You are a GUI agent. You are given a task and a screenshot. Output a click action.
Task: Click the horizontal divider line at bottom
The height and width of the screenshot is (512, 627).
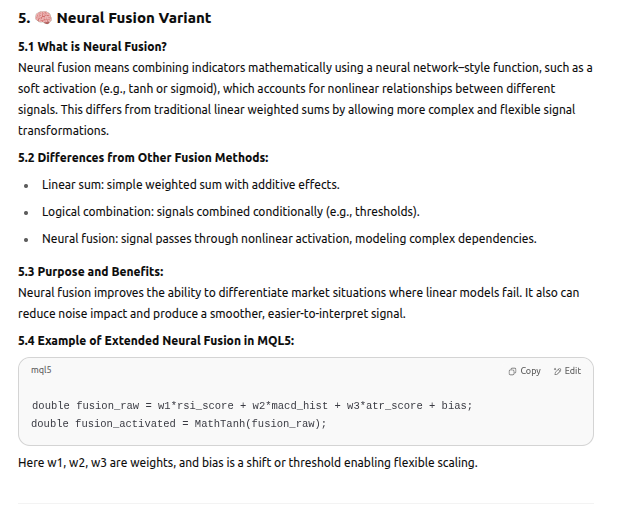[x=305, y=502]
